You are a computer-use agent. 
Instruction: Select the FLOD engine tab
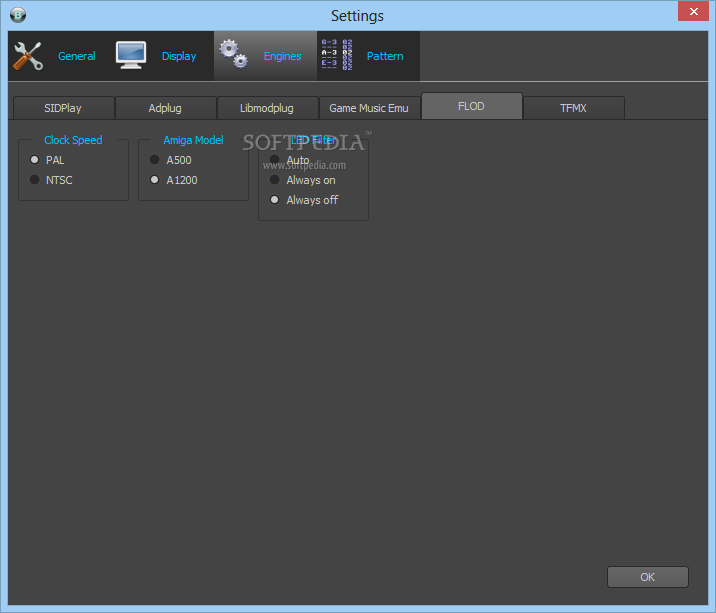(472, 106)
